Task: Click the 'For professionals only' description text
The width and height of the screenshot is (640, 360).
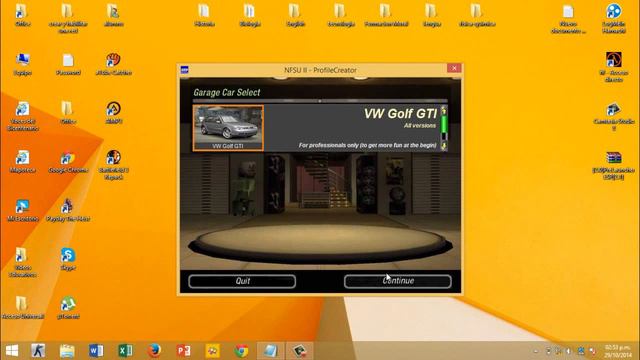Action: (x=367, y=145)
